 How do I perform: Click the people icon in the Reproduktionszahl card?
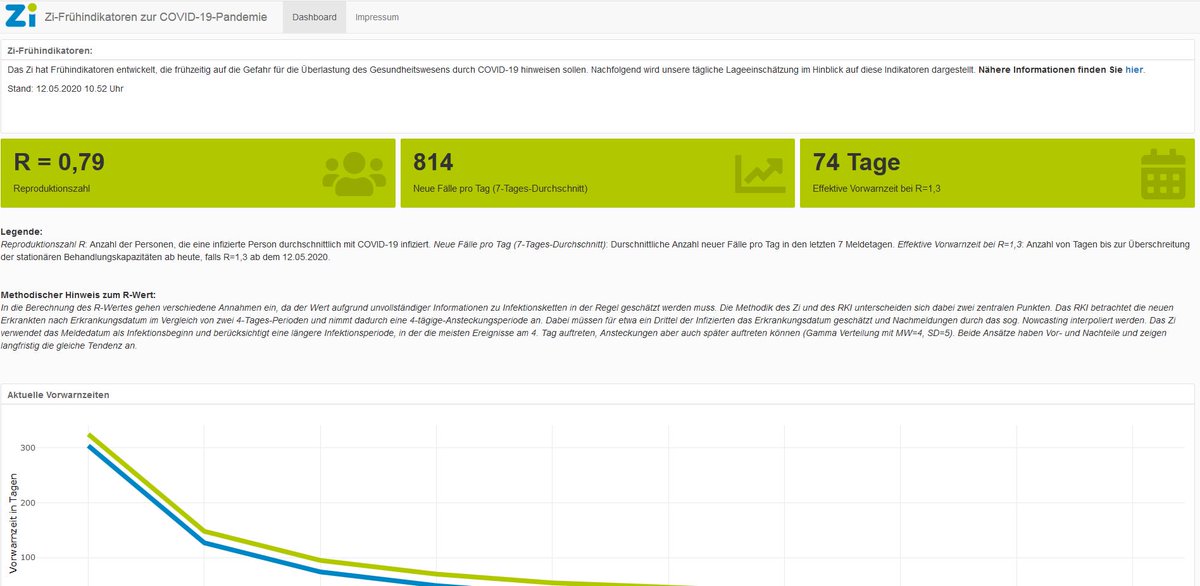click(353, 172)
